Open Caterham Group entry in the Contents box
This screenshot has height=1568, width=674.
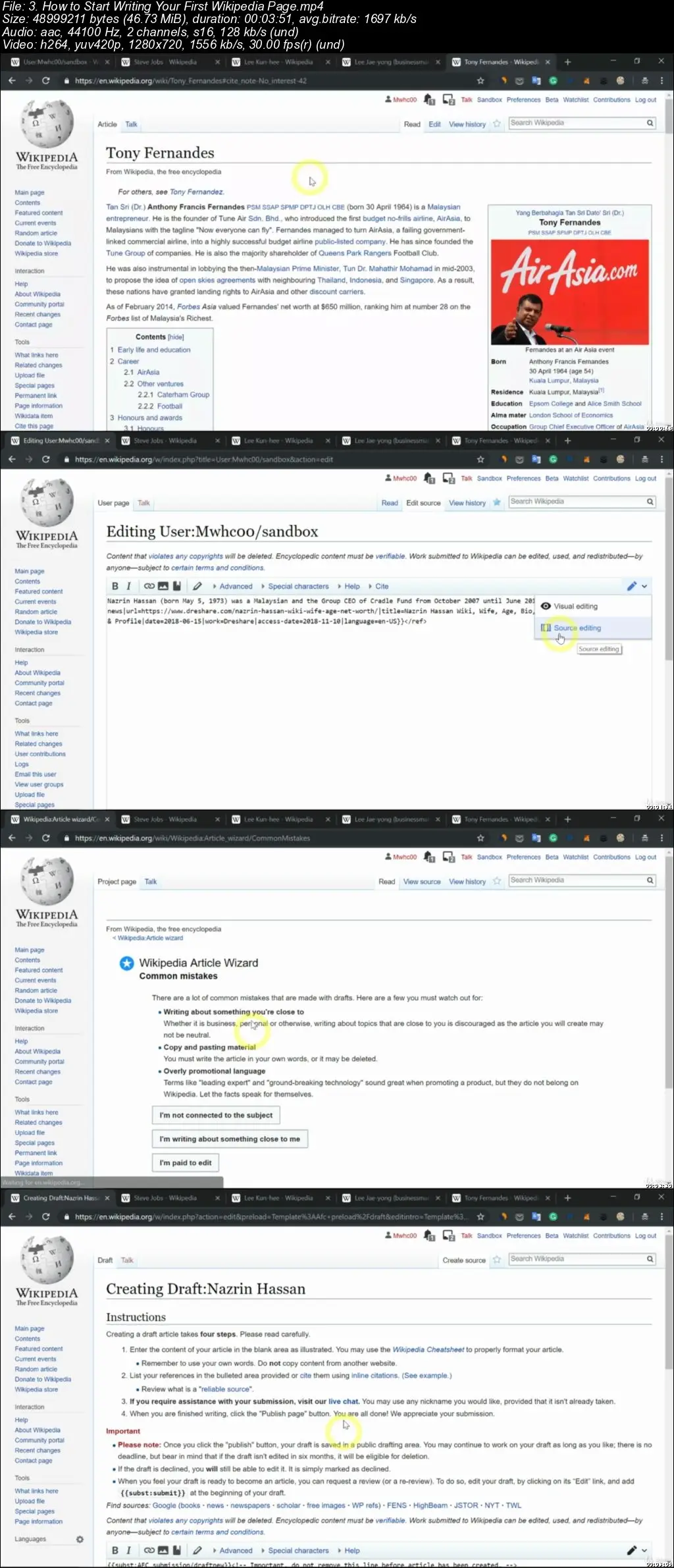click(x=183, y=395)
